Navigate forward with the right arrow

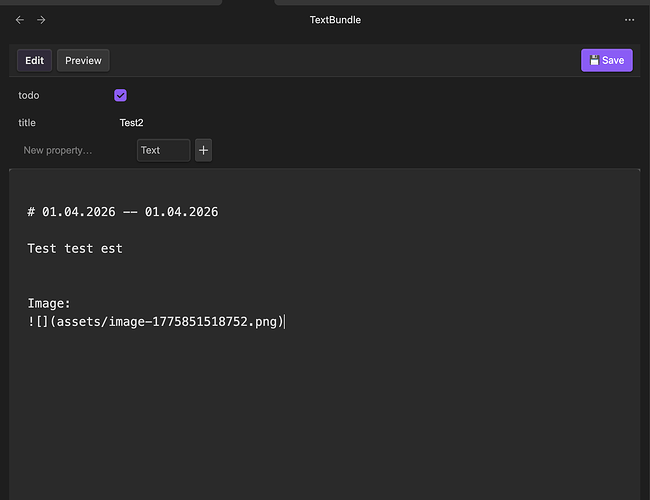(41, 20)
